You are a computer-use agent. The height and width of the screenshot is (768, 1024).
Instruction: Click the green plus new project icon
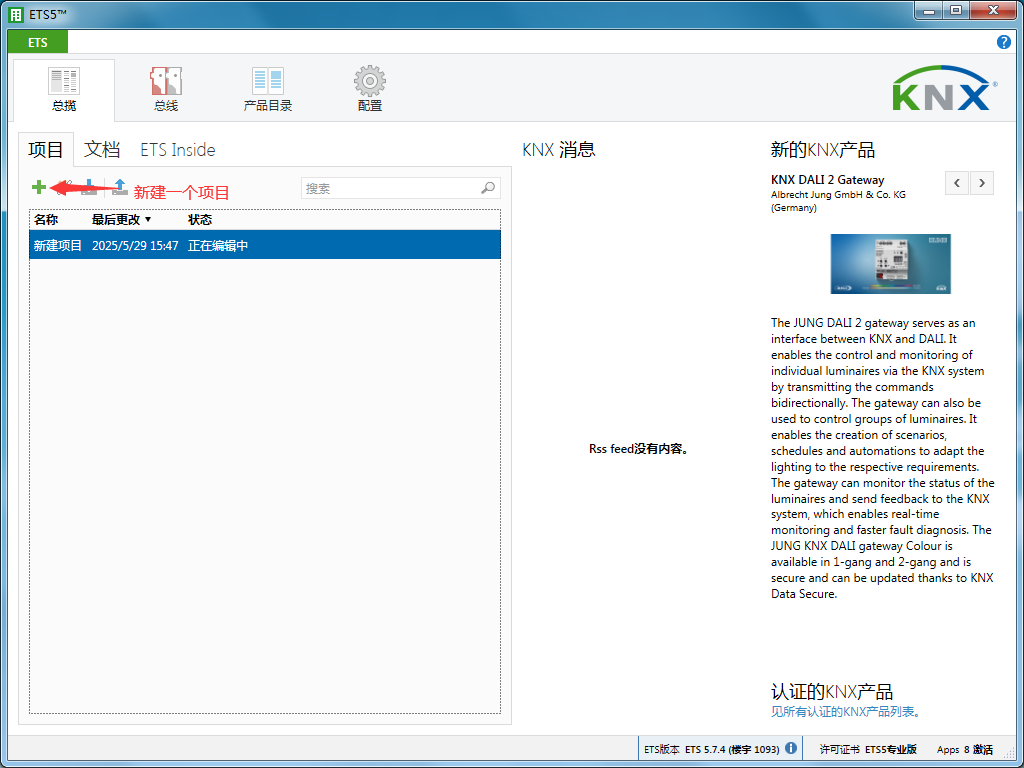coord(39,187)
